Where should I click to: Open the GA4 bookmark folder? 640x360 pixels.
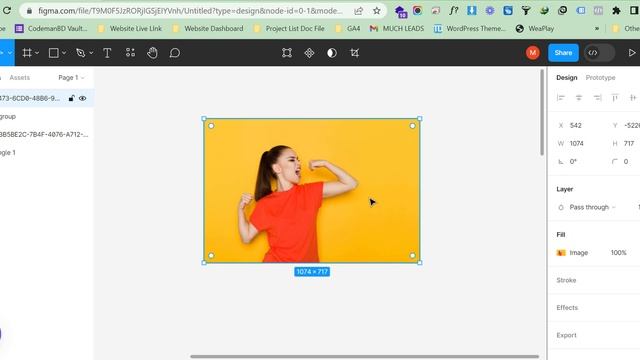click(347, 29)
